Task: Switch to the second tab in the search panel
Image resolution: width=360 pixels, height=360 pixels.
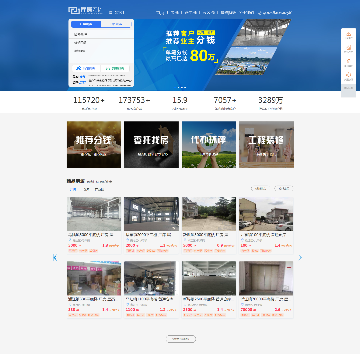Action: (116, 24)
